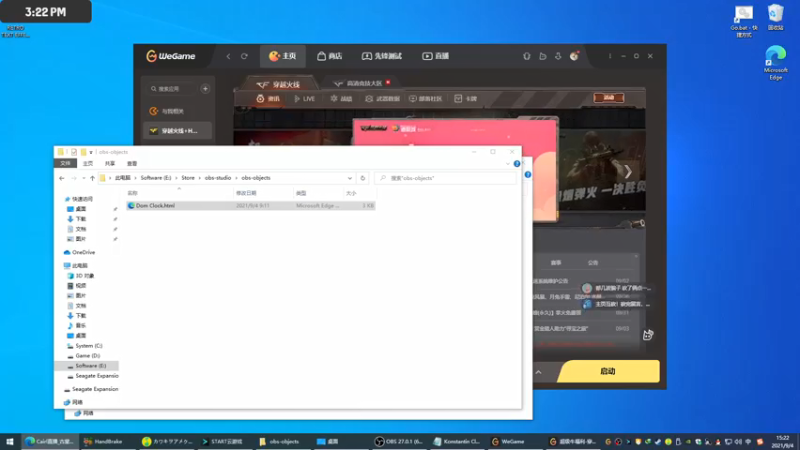The image size is (800, 450).
Task: Go back in WeGame navigation
Action: coord(228,56)
